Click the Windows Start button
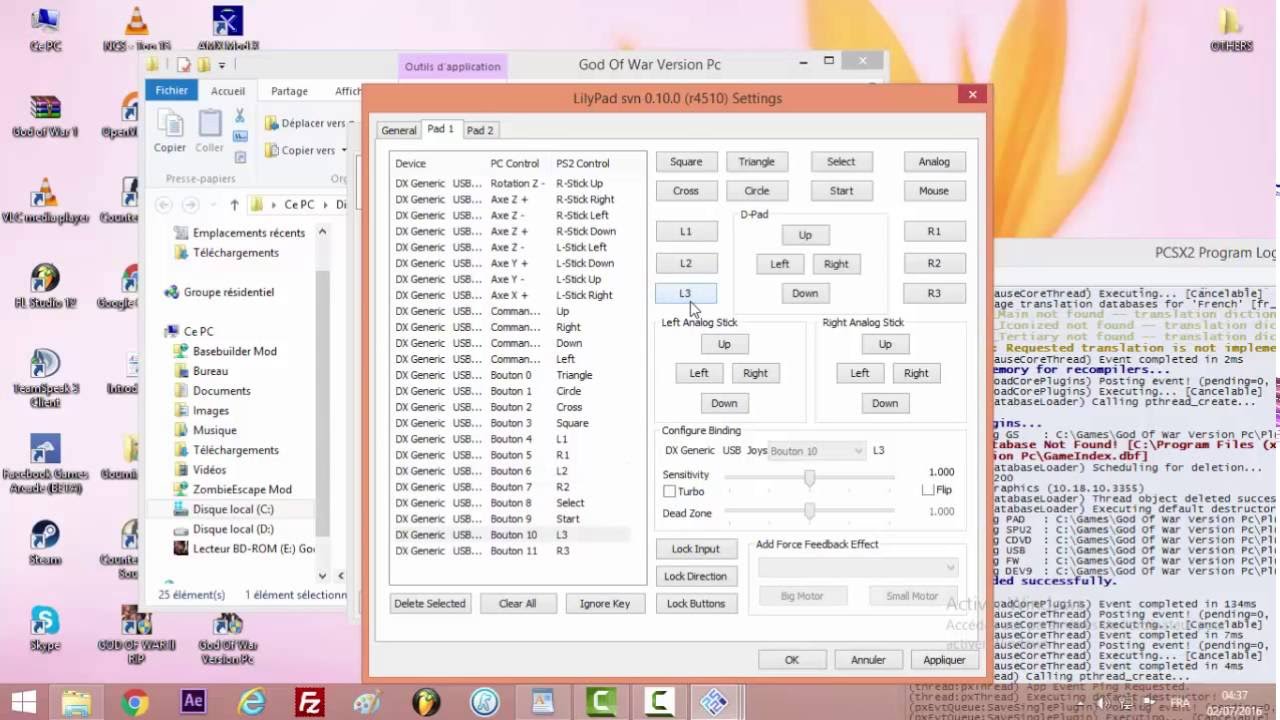1280x720 pixels. 24,703
